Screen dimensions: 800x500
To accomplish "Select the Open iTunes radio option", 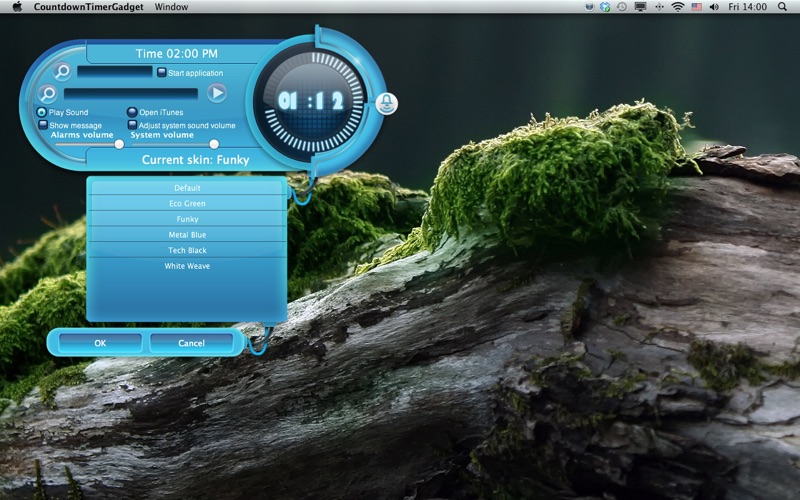I will 132,112.
